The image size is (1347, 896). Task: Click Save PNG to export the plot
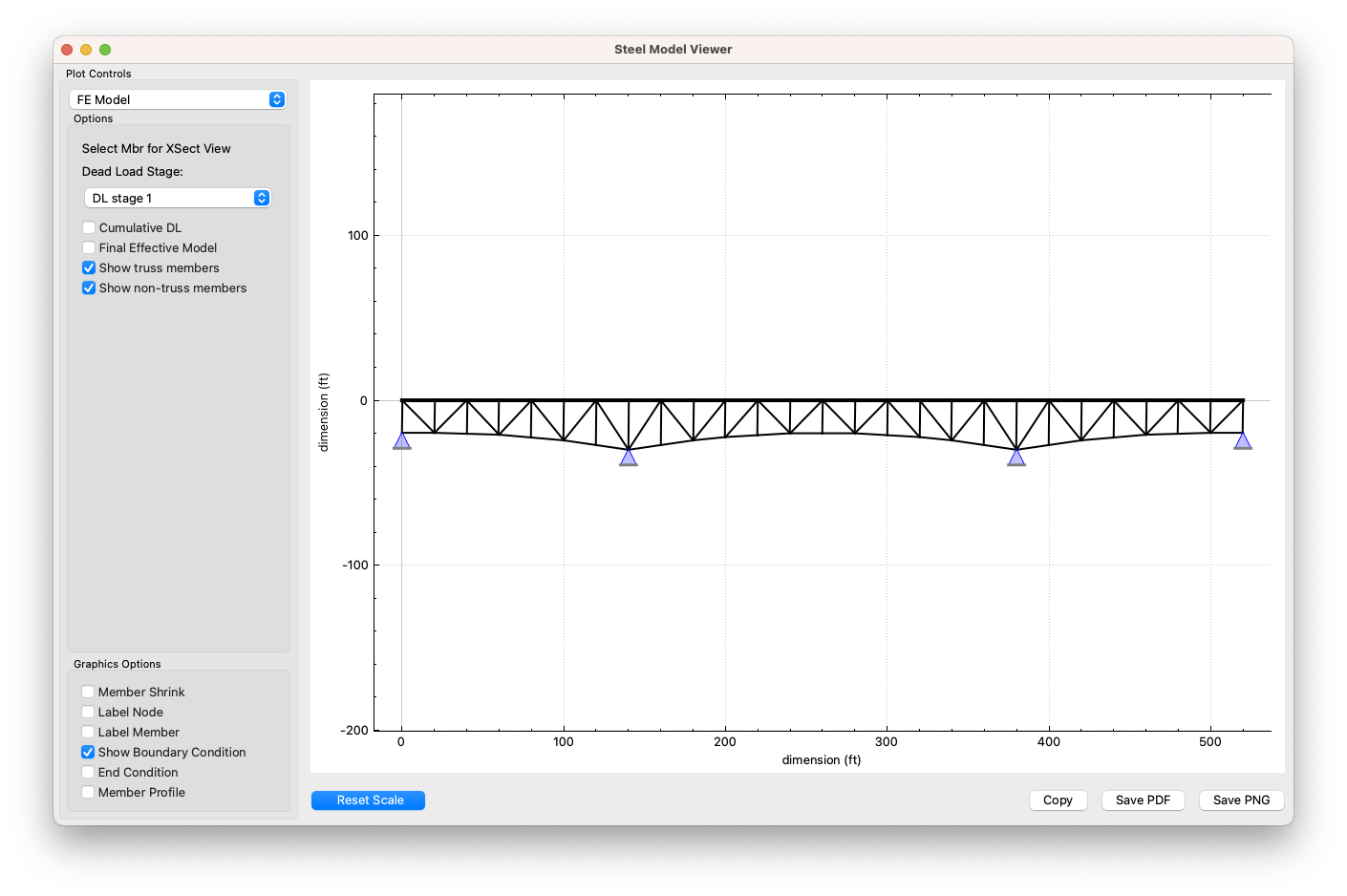[1241, 800]
